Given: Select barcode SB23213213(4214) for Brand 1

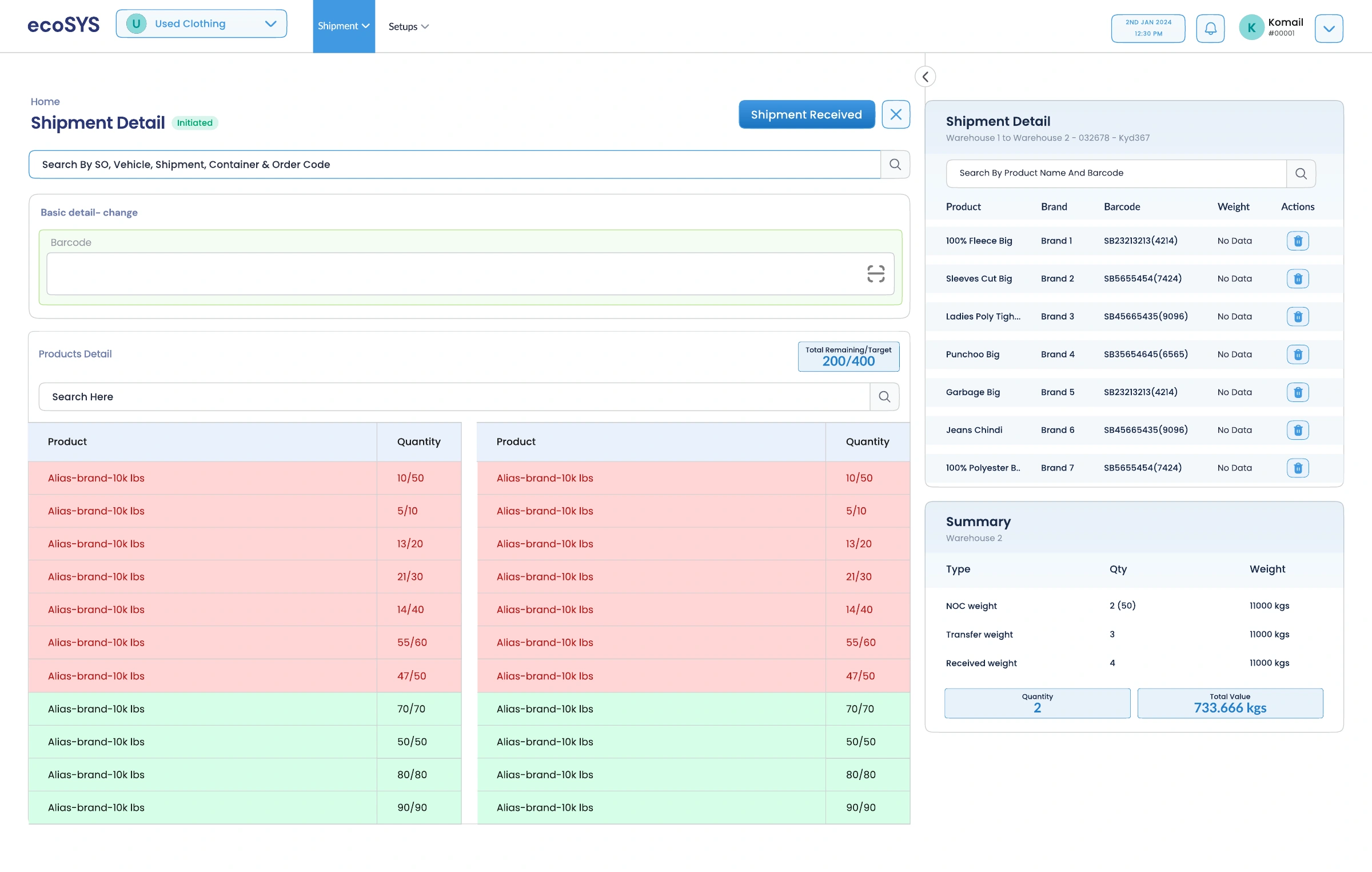Looking at the screenshot, I should point(1140,241).
